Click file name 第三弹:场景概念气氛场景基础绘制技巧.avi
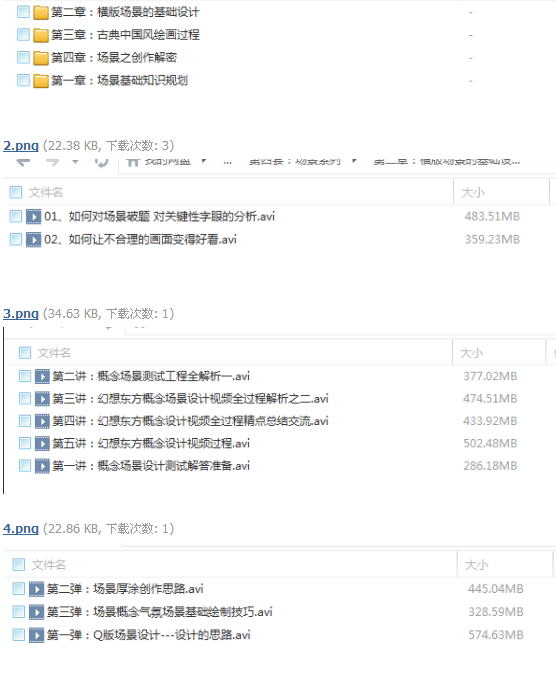 (x=160, y=612)
